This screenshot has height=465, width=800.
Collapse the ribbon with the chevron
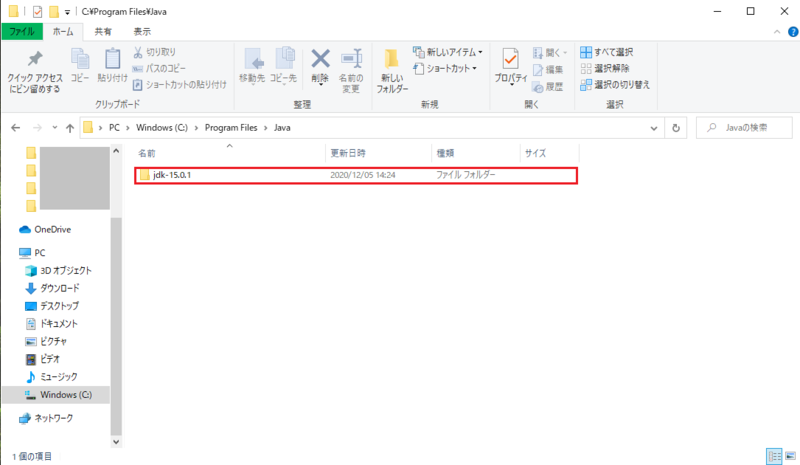pos(777,32)
